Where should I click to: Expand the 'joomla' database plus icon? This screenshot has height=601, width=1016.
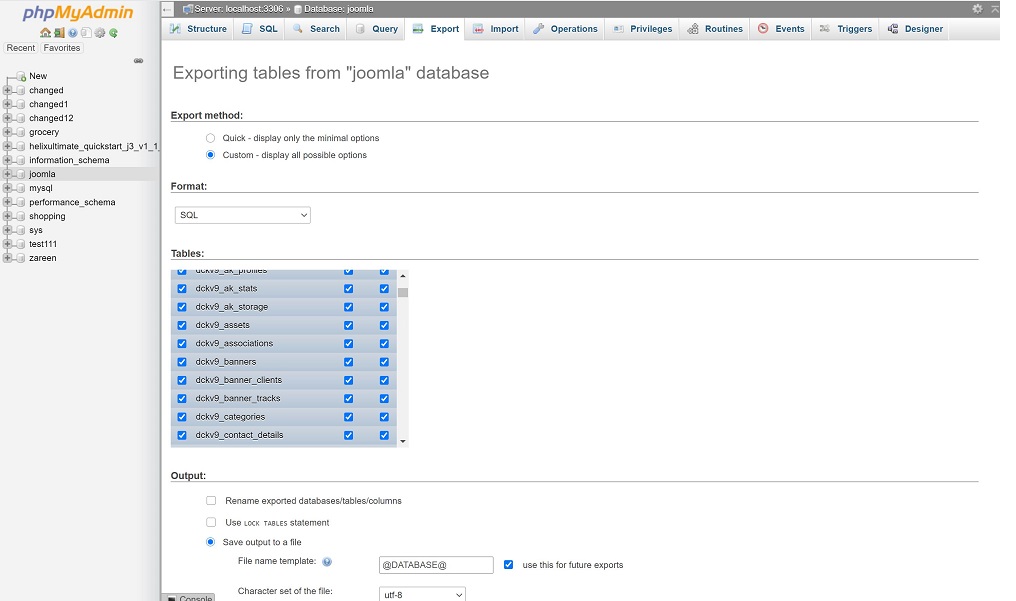[7, 174]
